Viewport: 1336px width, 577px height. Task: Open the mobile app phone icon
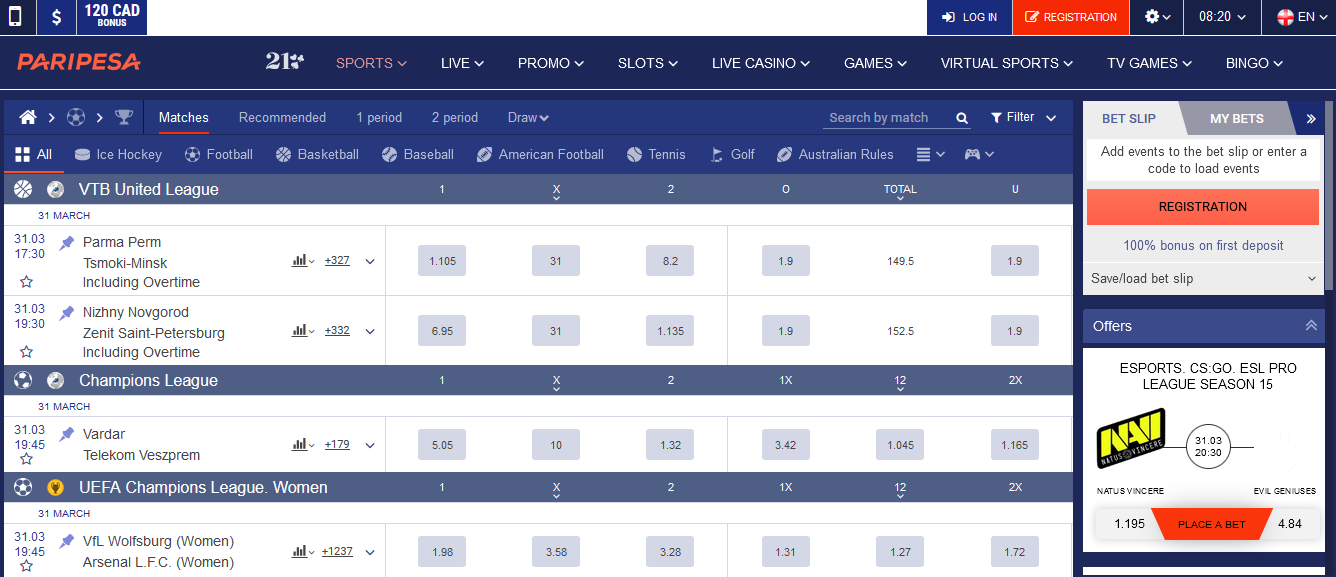pyautogui.click(x=16, y=17)
